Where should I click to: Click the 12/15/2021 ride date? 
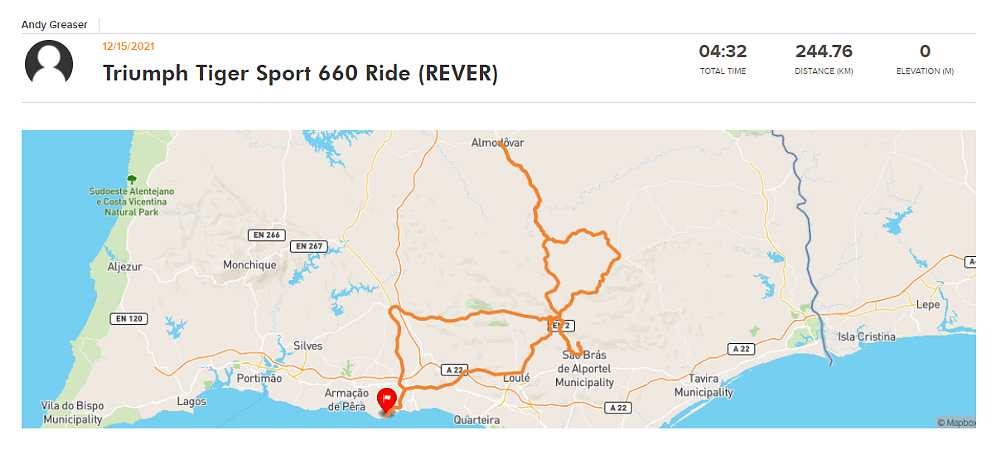(x=128, y=46)
